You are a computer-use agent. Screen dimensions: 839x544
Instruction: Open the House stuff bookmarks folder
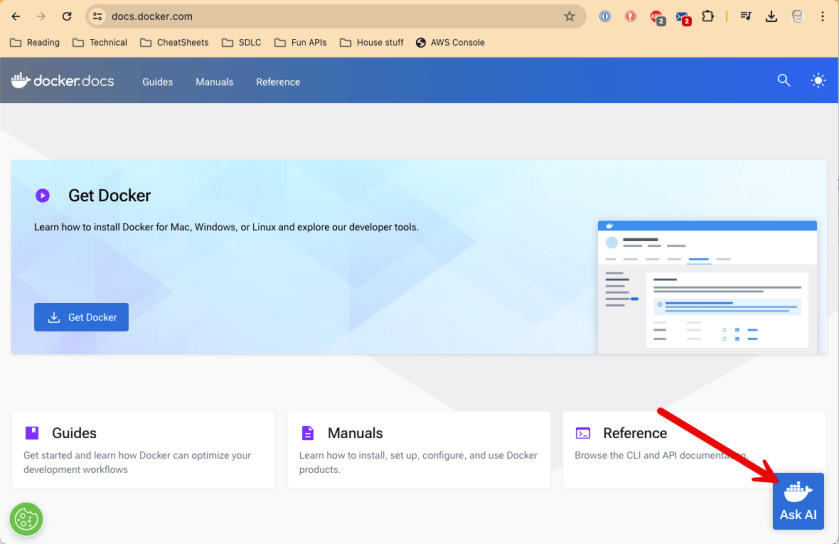click(x=372, y=42)
